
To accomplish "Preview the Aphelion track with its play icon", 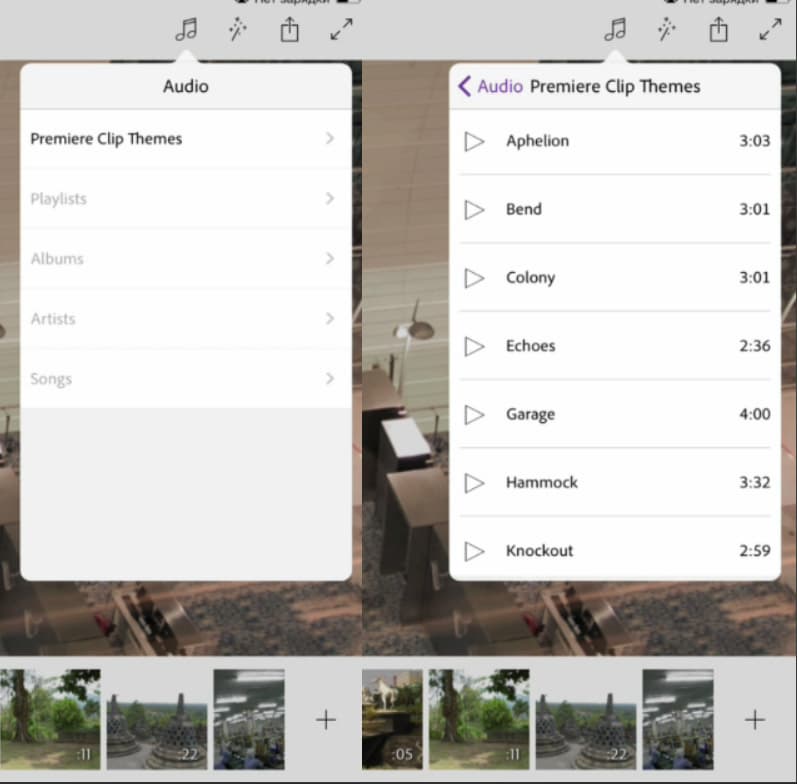I will [x=474, y=141].
